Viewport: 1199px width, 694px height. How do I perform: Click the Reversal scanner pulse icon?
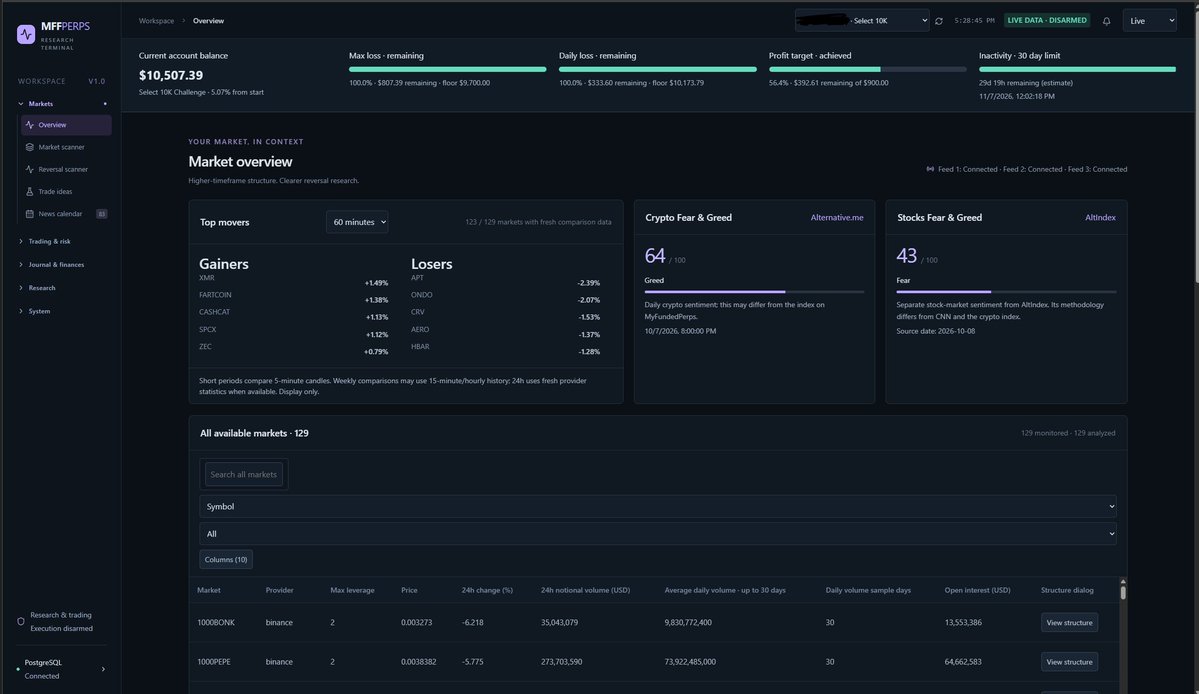point(30,169)
